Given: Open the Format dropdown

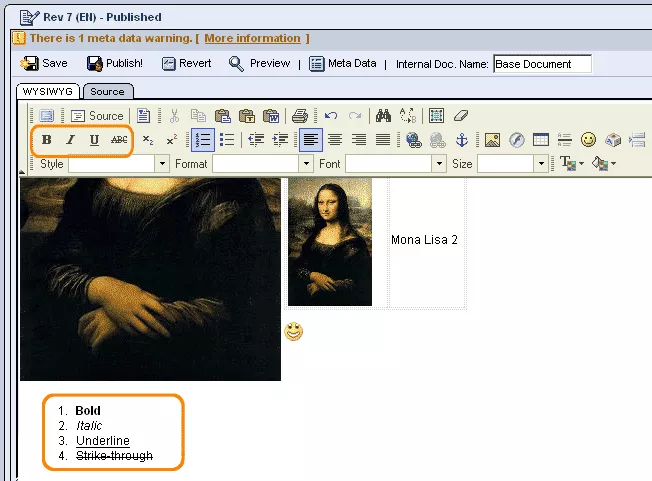Looking at the screenshot, I should (x=262, y=164).
